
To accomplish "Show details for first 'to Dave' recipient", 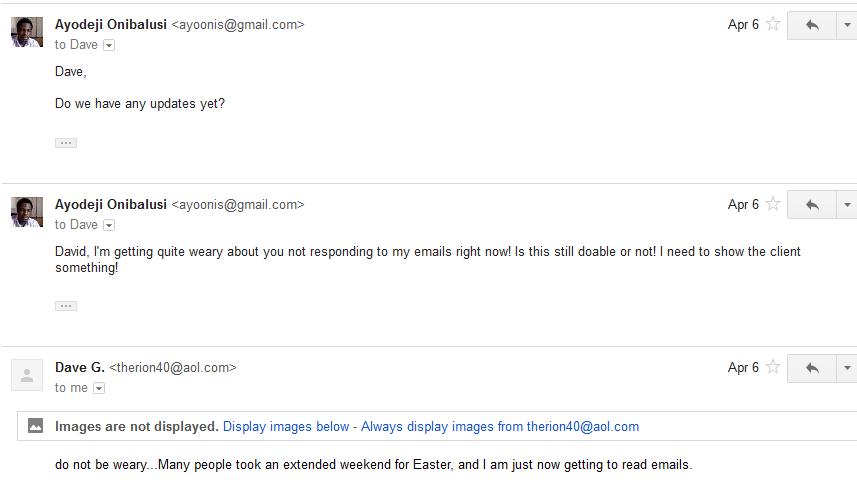I will [x=109, y=45].
